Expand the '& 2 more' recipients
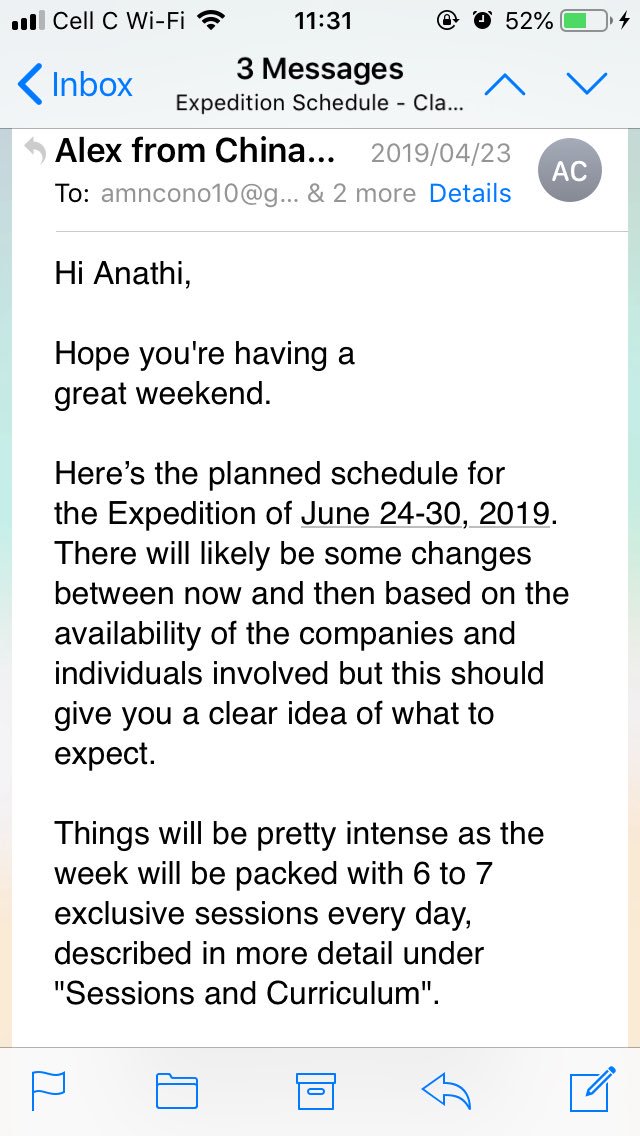The image size is (640, 1136). pyautogui.click(x=362, y=193)
